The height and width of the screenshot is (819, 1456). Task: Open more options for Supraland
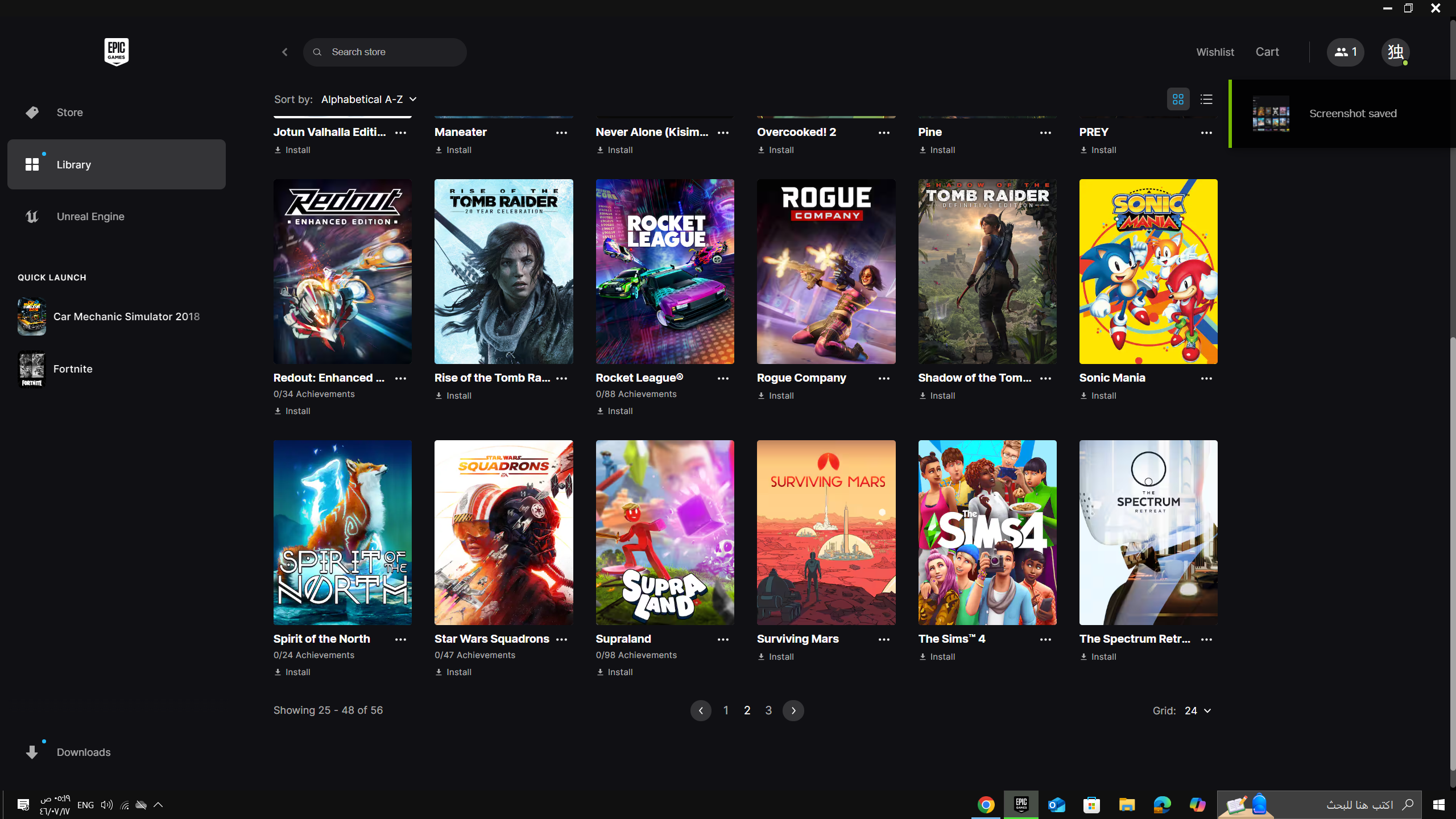pos(723,639)
